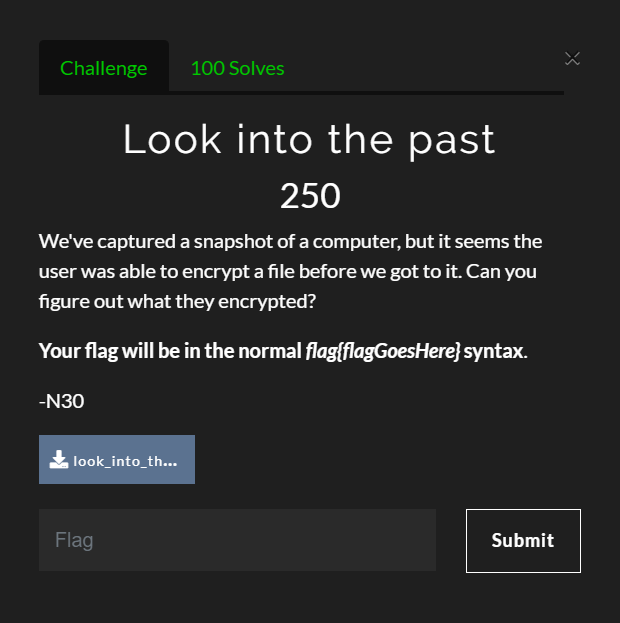Click the "Flag" placeholder text

pos(74,540)
